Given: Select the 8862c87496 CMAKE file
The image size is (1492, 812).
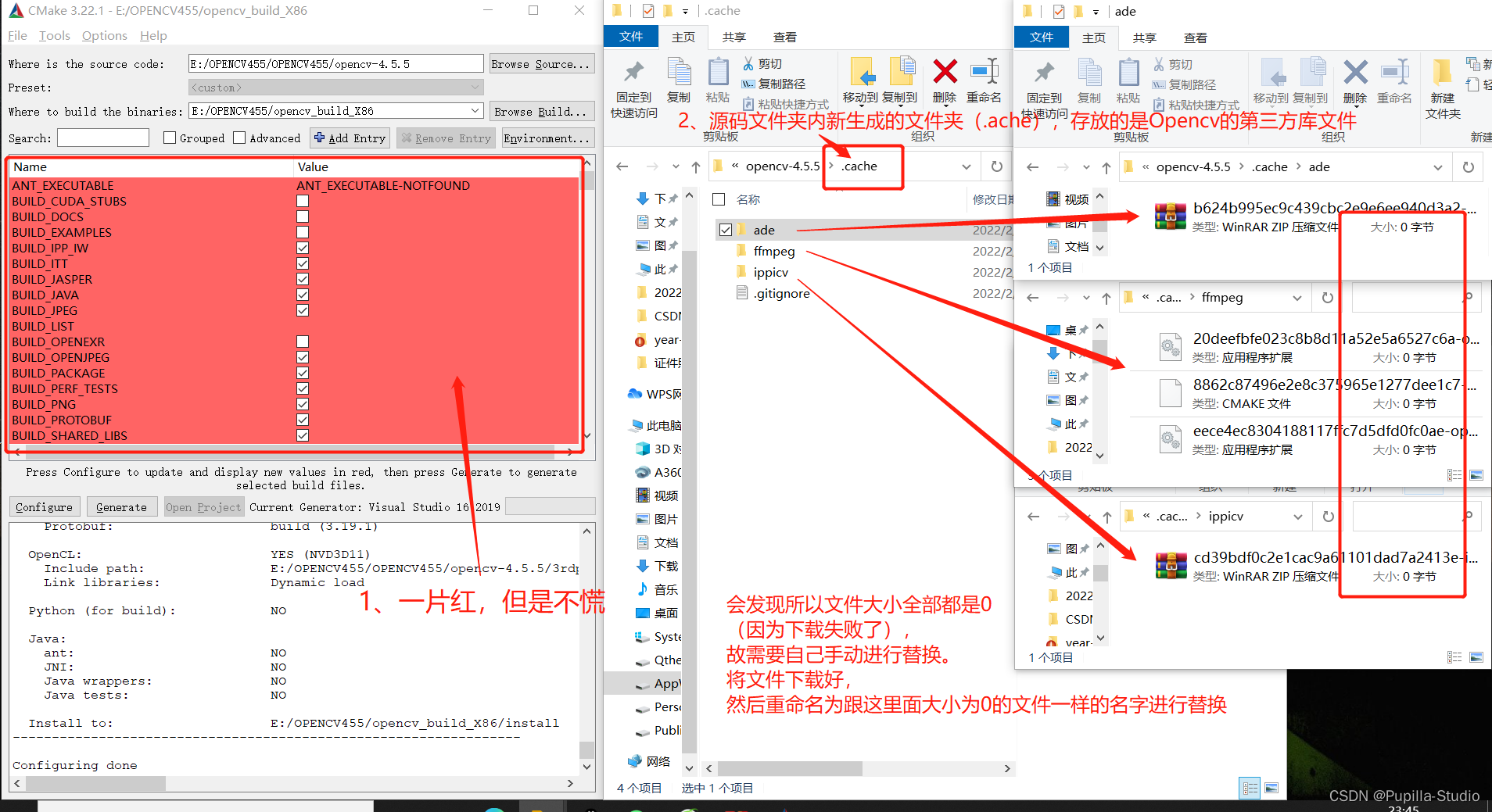Looking at the screenshot, I should (x=1315, y=393).
